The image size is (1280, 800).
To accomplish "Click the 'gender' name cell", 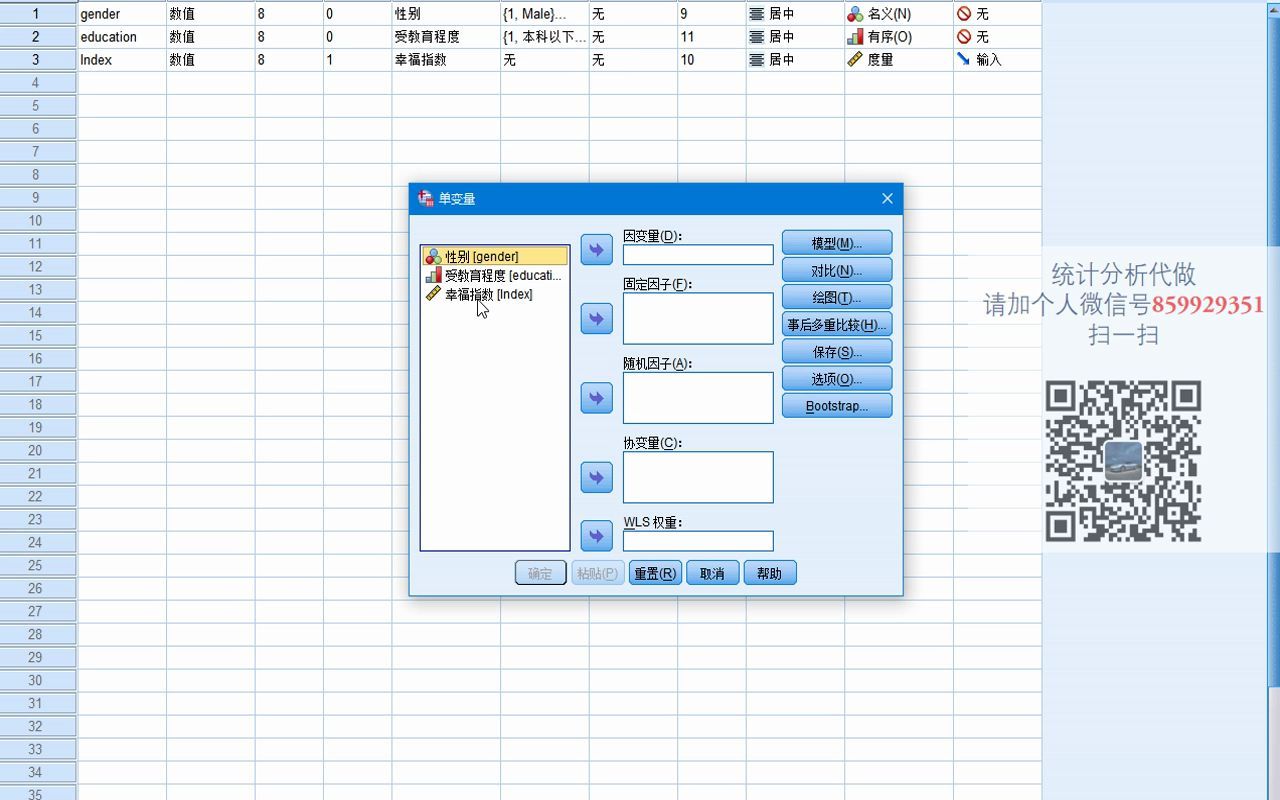I will coord(122,14).
